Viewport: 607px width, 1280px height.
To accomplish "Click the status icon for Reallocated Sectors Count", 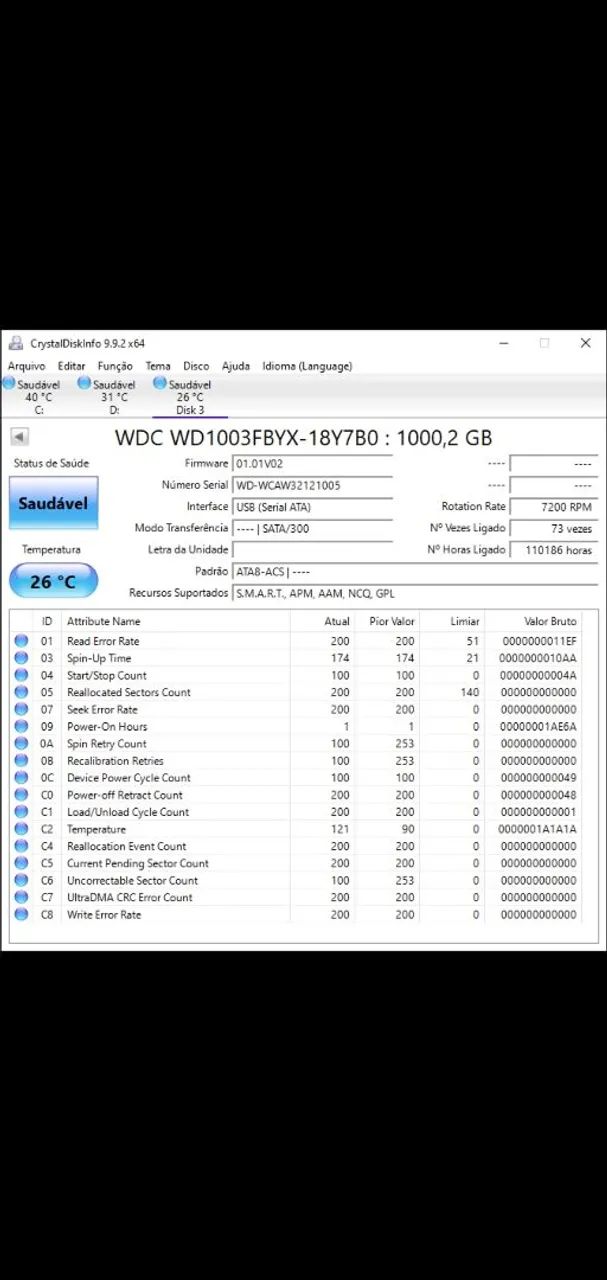I will tap(21, 692).
